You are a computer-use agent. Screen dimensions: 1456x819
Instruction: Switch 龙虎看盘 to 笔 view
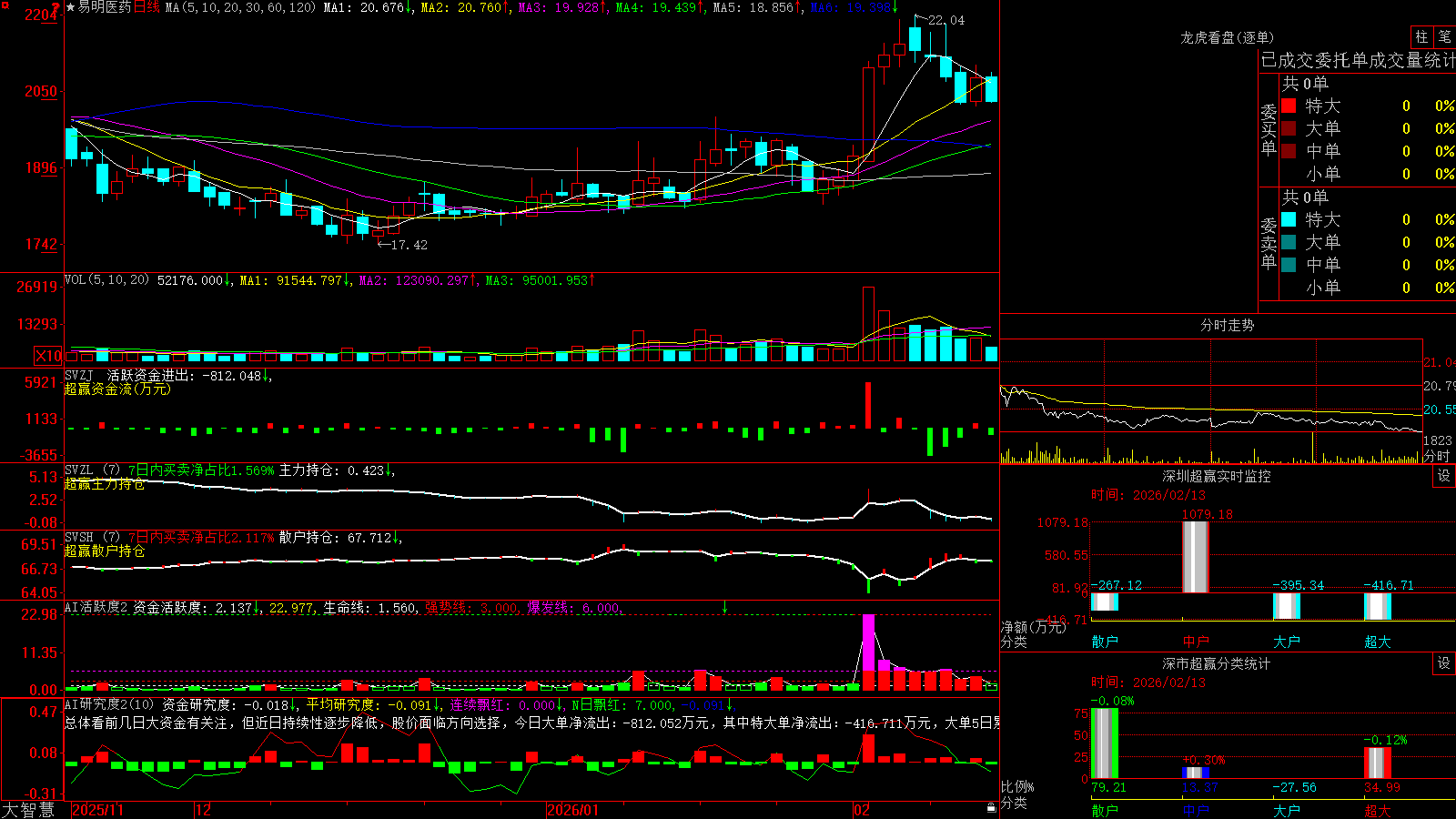pyautogui.click(x=1444, y=36)
